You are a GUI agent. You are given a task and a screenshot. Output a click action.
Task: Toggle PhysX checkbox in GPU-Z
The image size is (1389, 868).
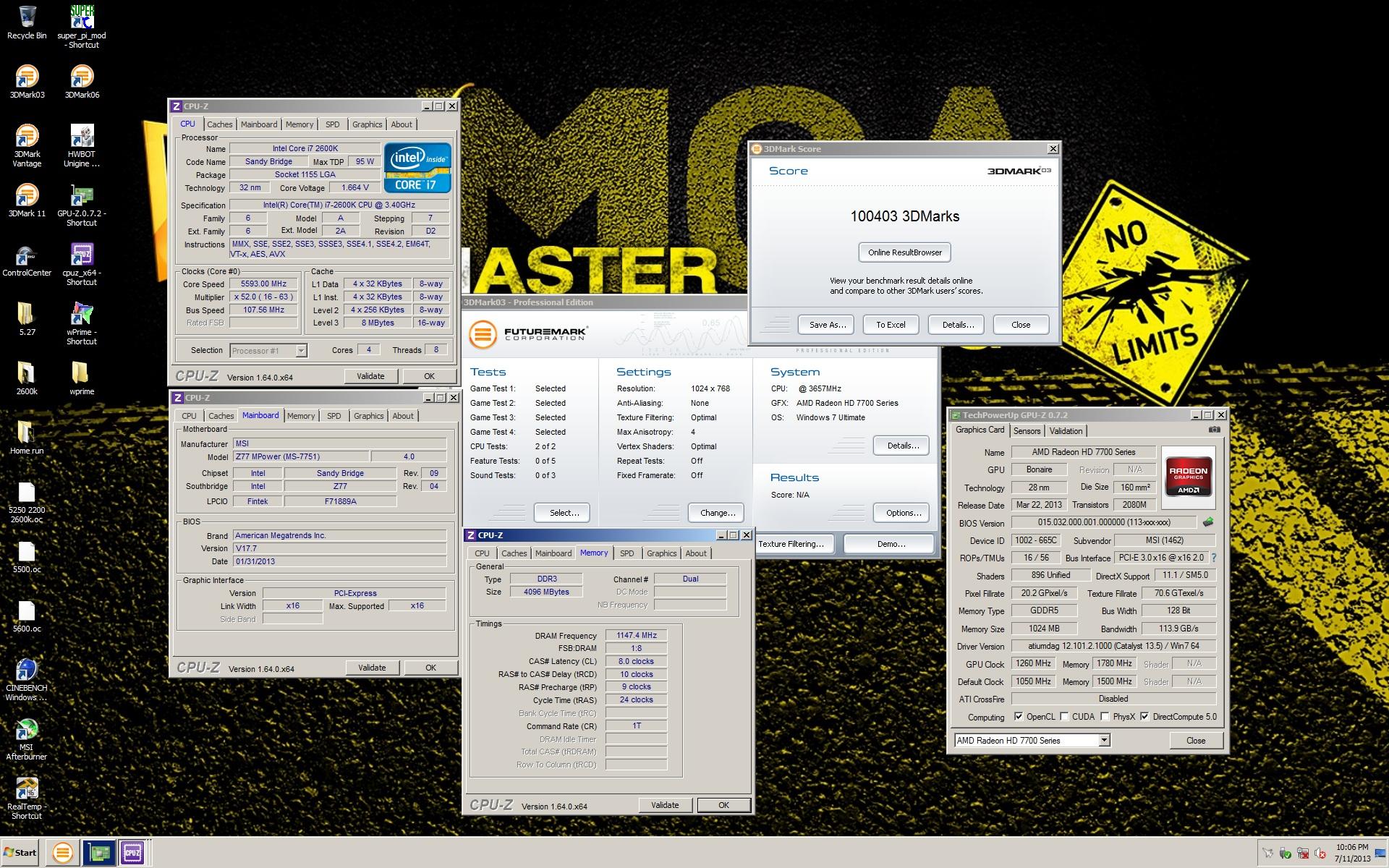pos(1105,716)
